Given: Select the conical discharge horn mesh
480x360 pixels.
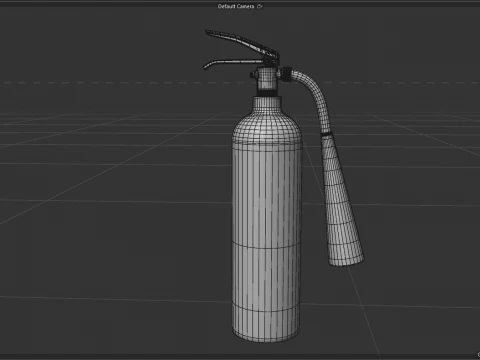Looking at the screenshot, I should point(340,203).
